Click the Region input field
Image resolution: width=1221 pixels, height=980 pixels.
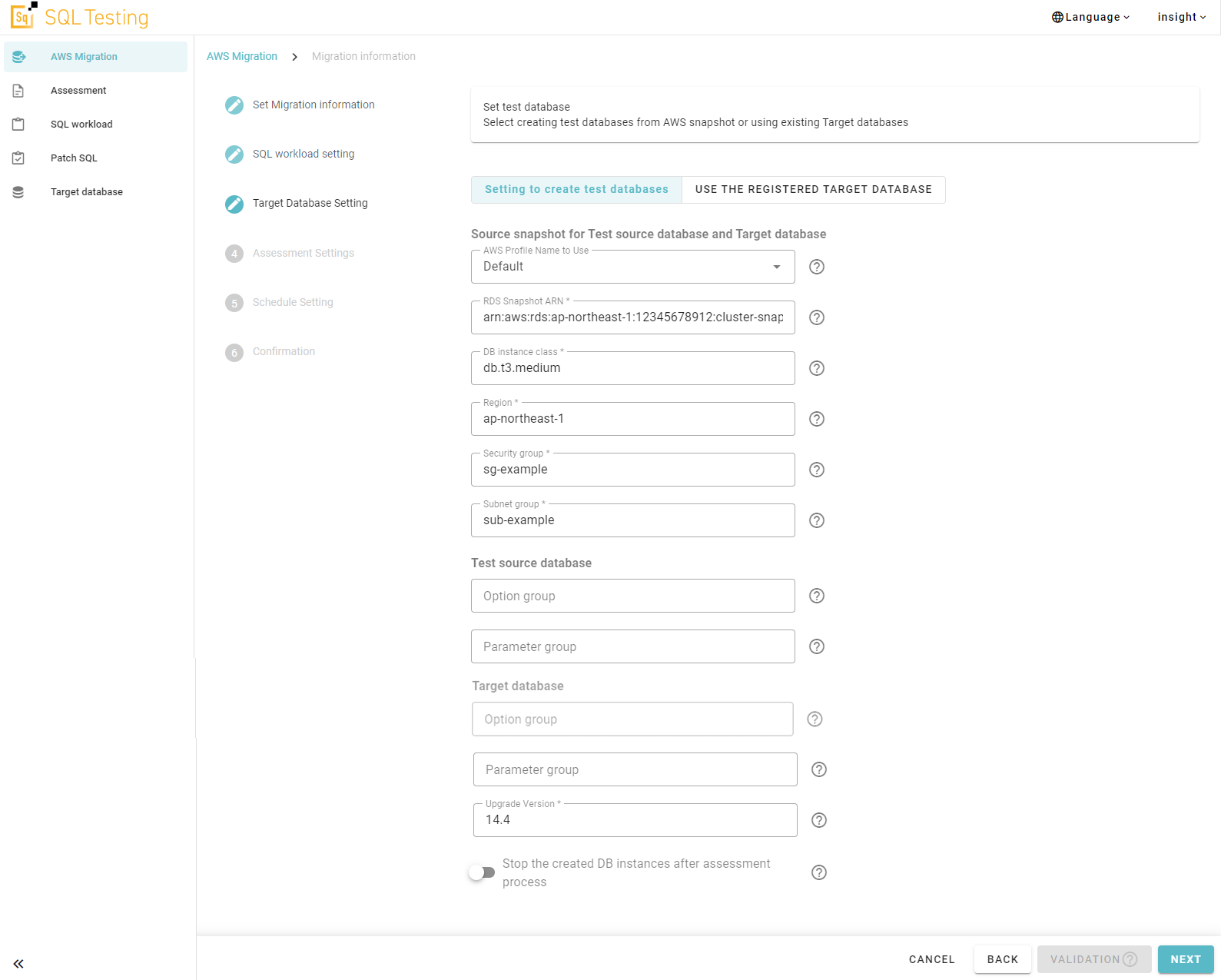click(633, 419)
